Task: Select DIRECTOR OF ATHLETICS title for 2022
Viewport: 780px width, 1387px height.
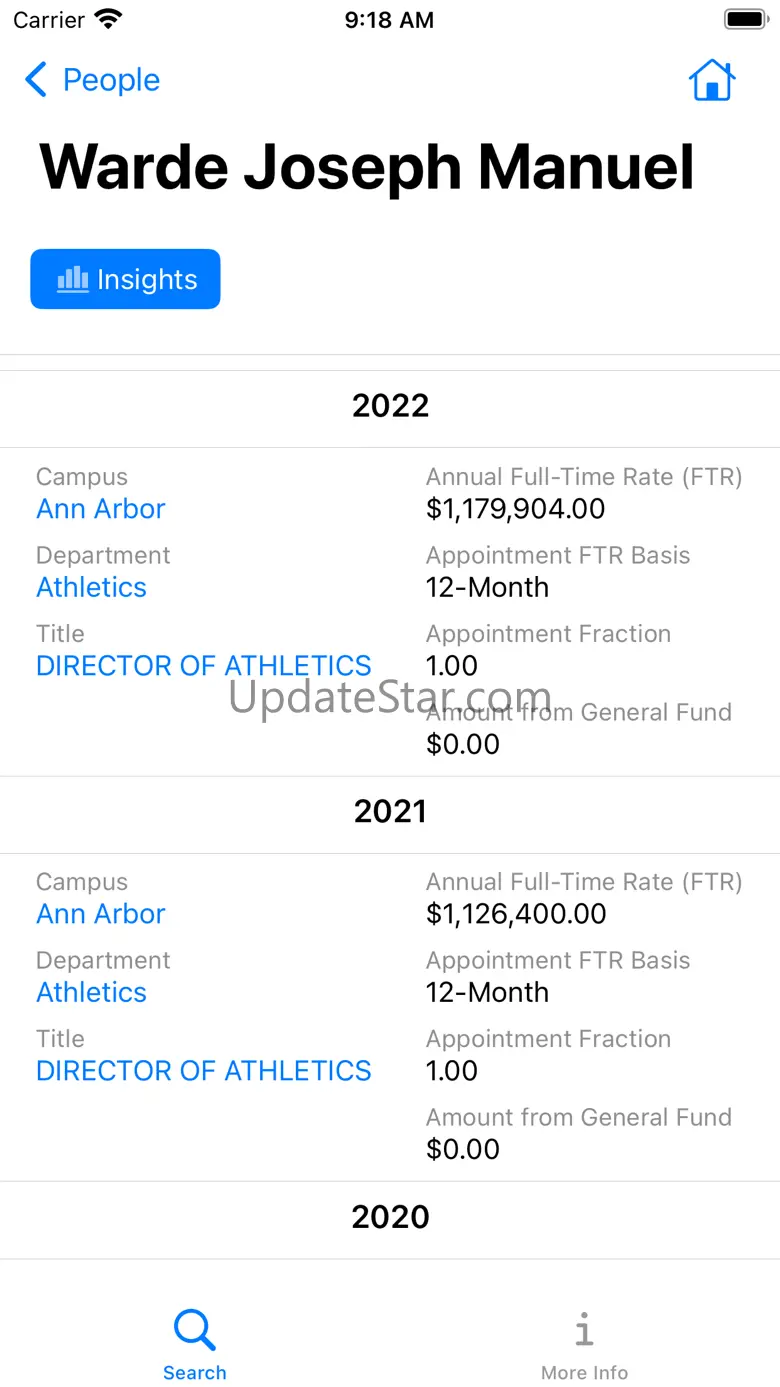Action: pyautogui.click(x=204, y=666)
